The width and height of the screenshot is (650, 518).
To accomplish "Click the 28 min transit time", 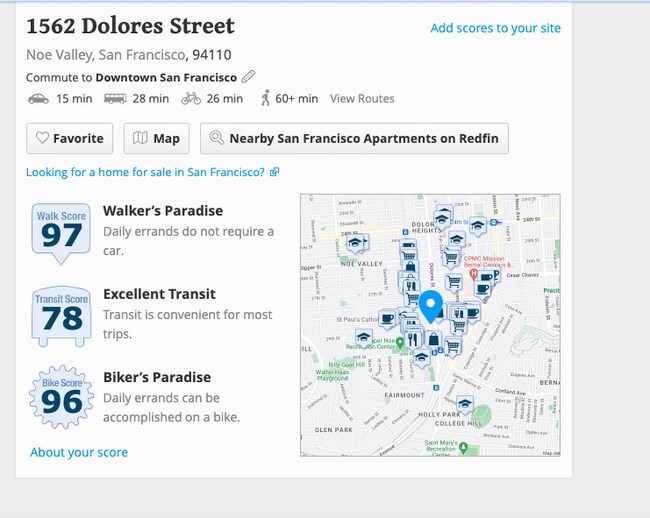I will click(x=150, y=99).
